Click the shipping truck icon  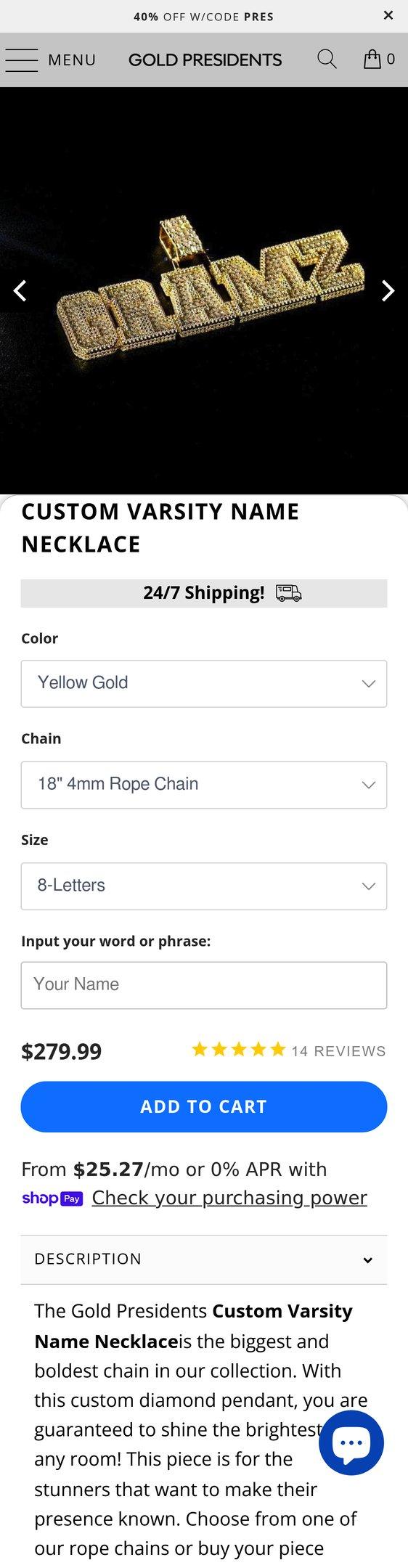coord(288,593)
